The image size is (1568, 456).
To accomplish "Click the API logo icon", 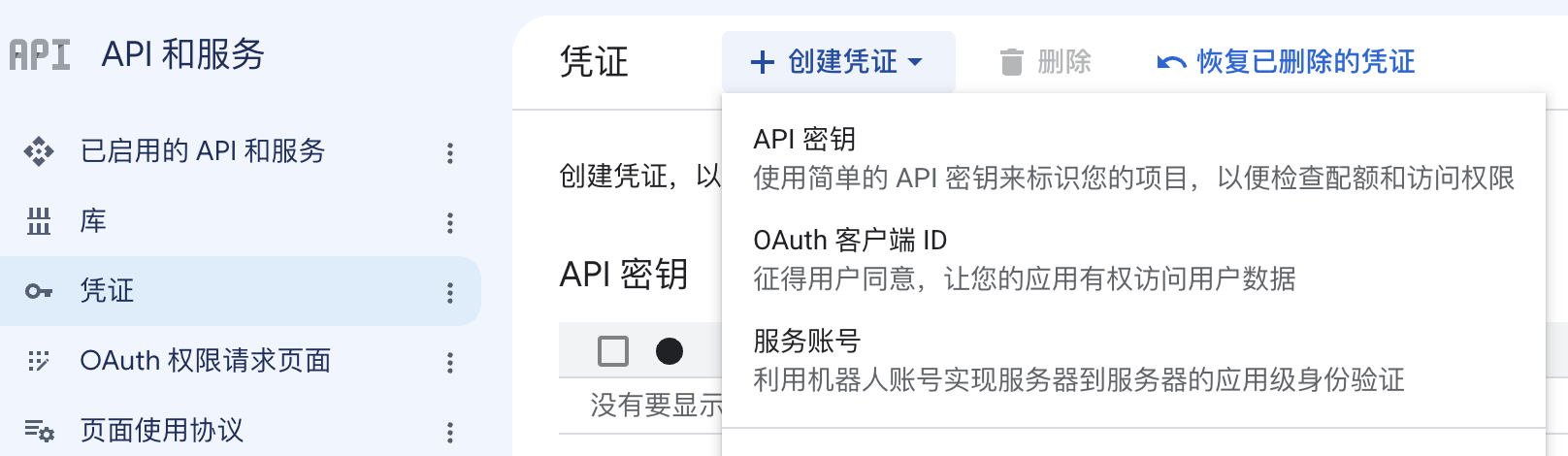I will point(40,54).
